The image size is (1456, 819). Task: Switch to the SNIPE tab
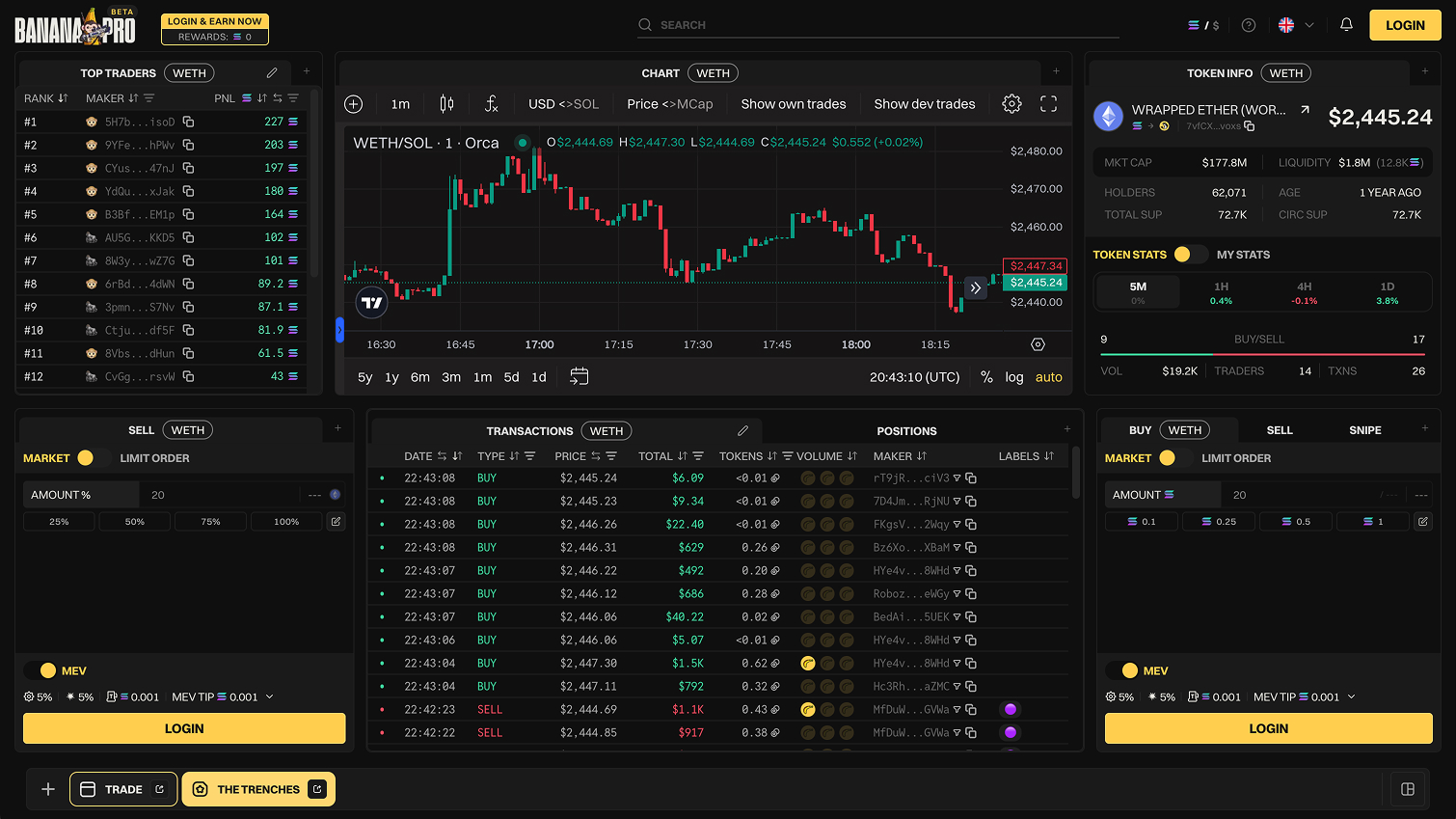point(1364,429)
